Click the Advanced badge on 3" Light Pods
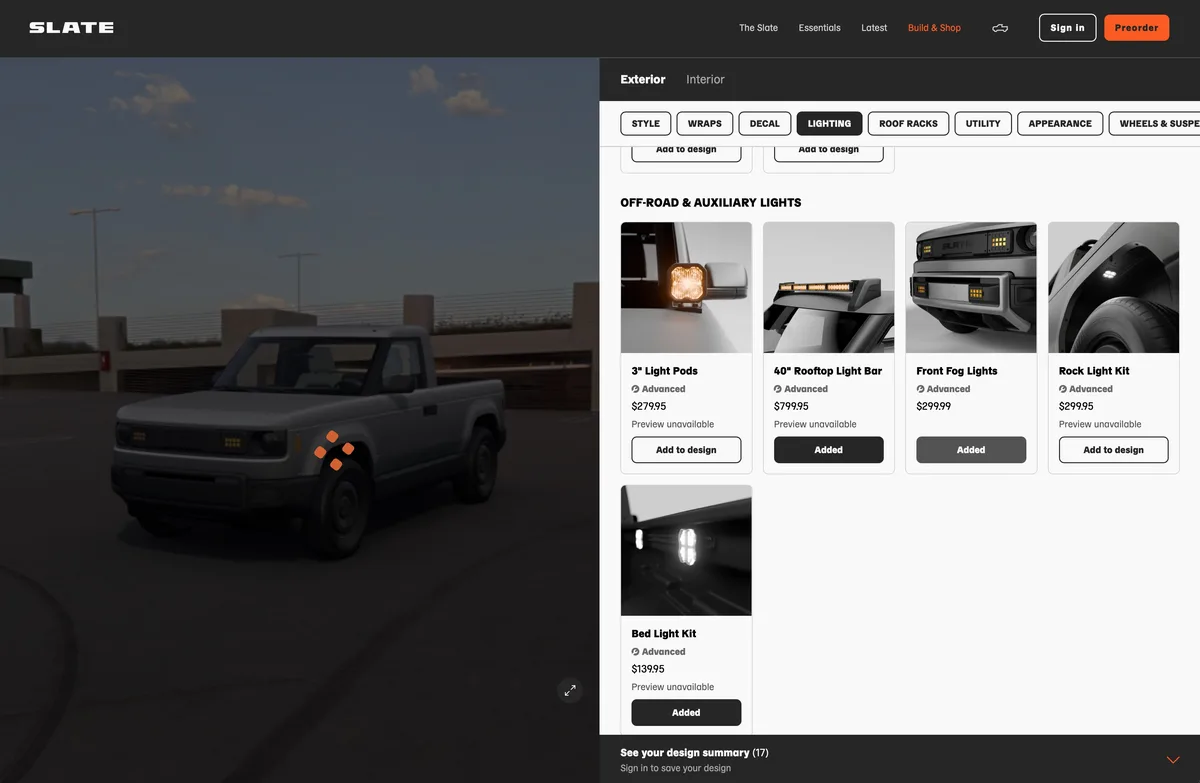This screenshot has height=783, width=1200. tap(658, 389)
